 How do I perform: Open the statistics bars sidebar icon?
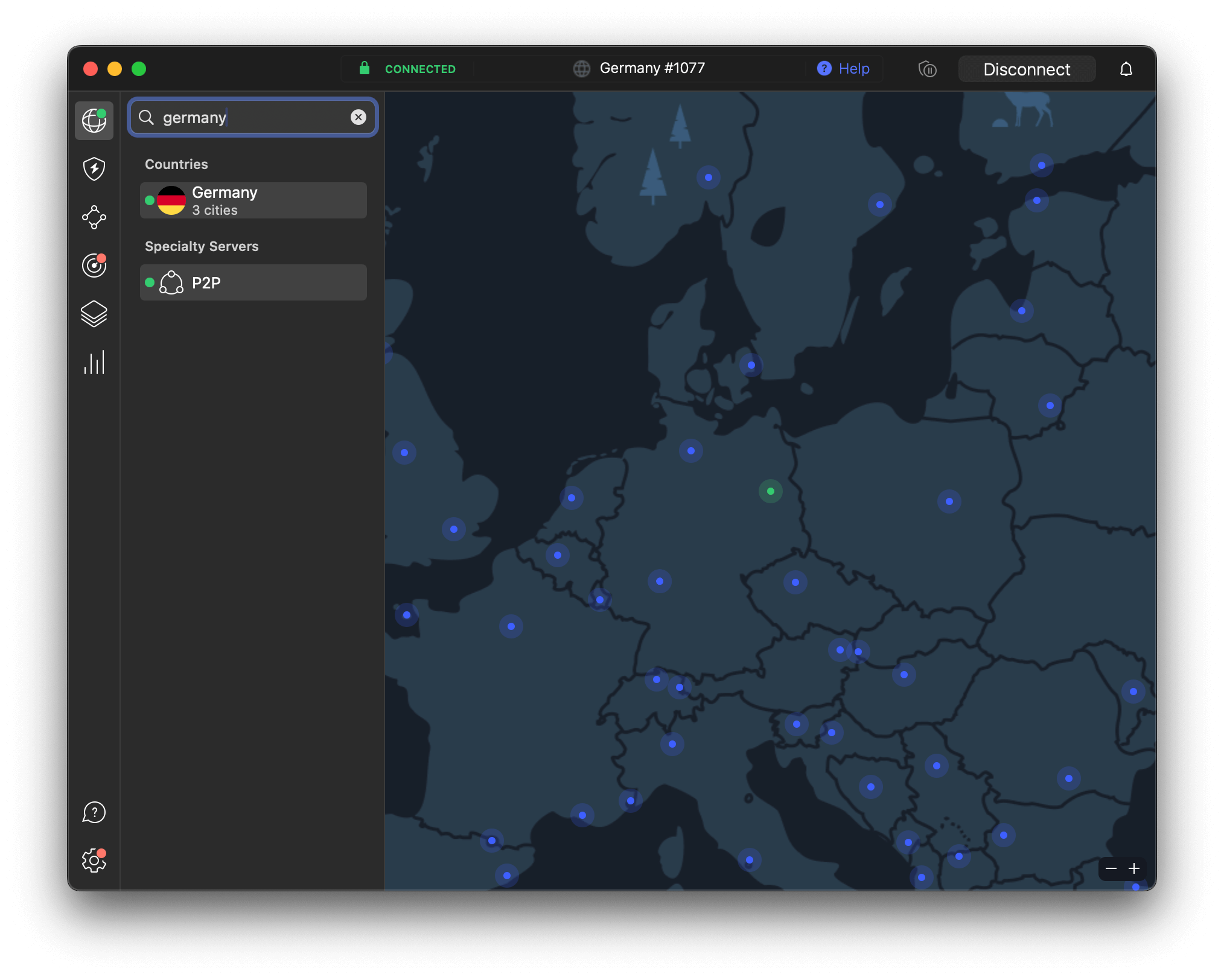(x=94, y=362)
